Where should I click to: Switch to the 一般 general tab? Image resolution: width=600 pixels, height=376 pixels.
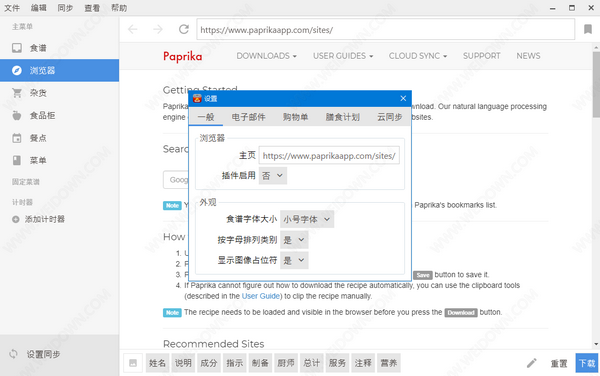pyautogui.click(x=206, y=117)
